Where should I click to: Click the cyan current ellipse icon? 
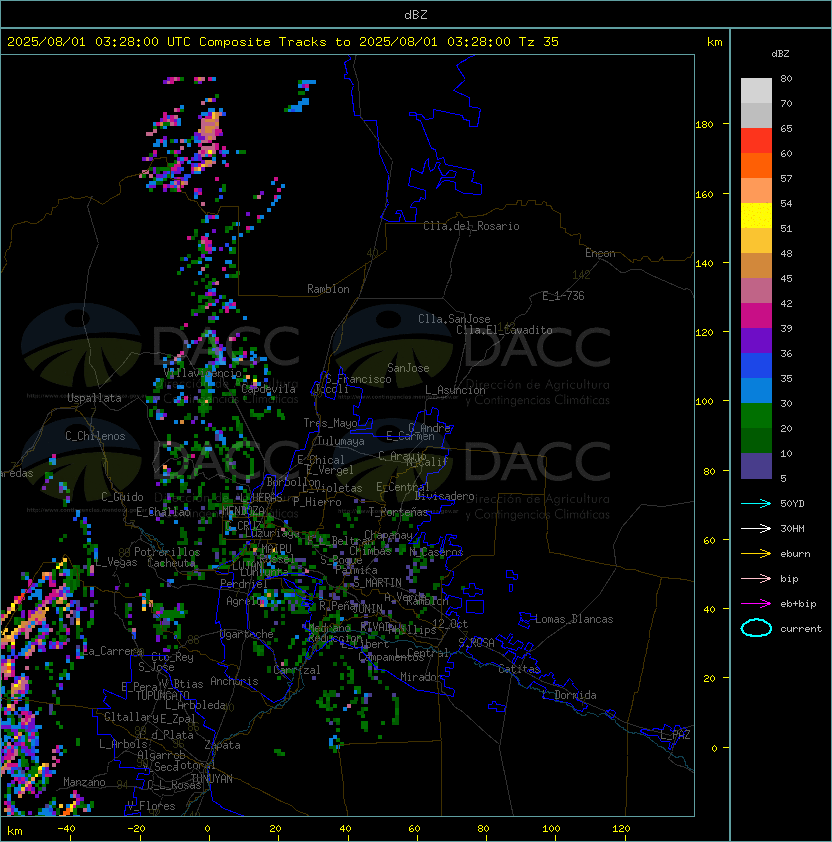point(756,628)
